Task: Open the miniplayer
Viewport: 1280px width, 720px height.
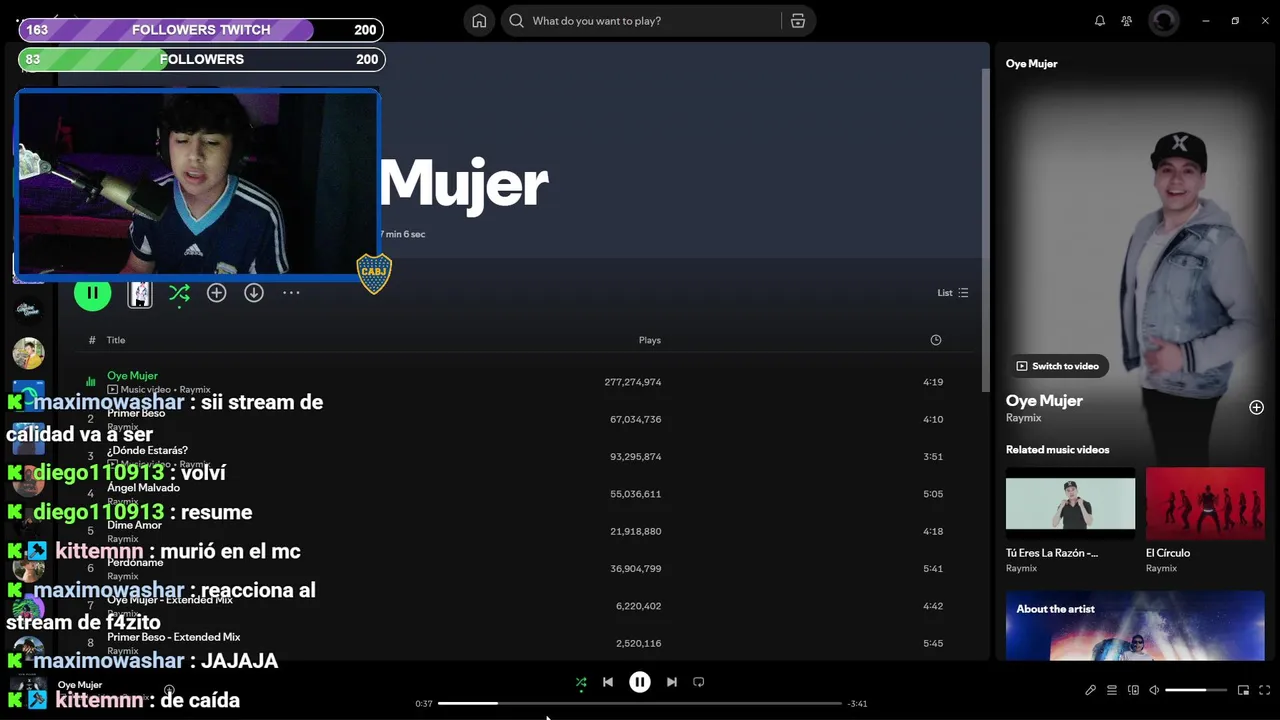Action: (1243, 690)
